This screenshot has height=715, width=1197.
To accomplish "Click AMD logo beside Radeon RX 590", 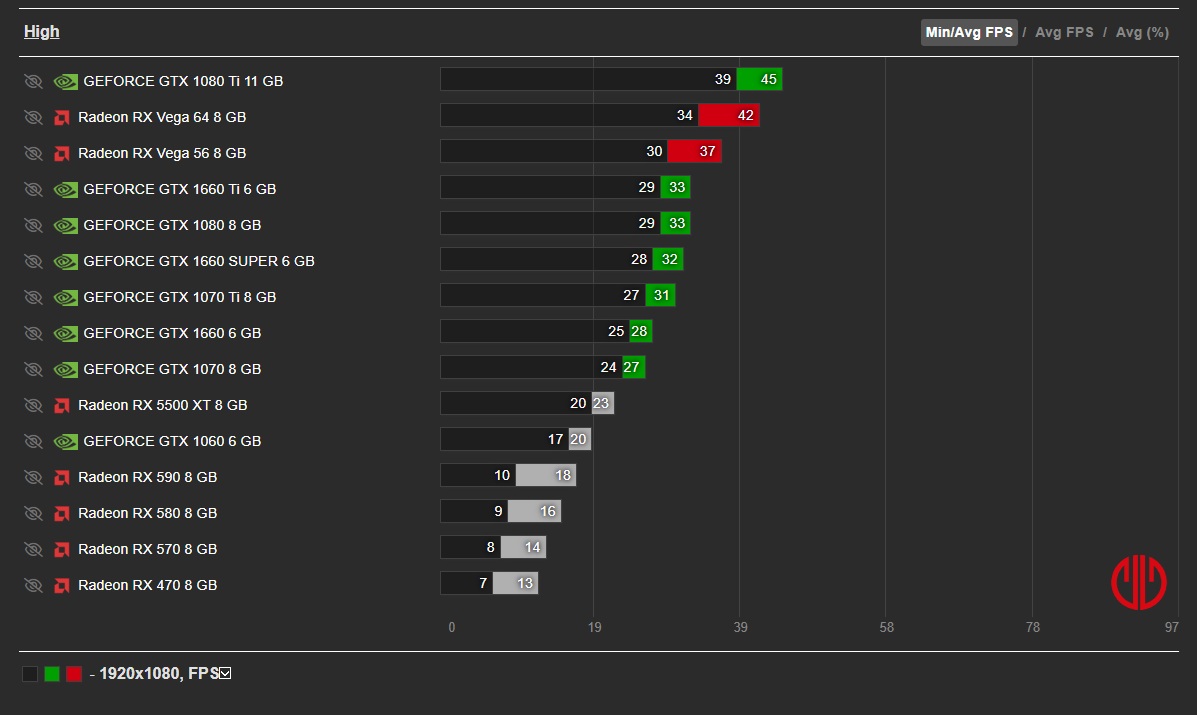I will 62,478.
